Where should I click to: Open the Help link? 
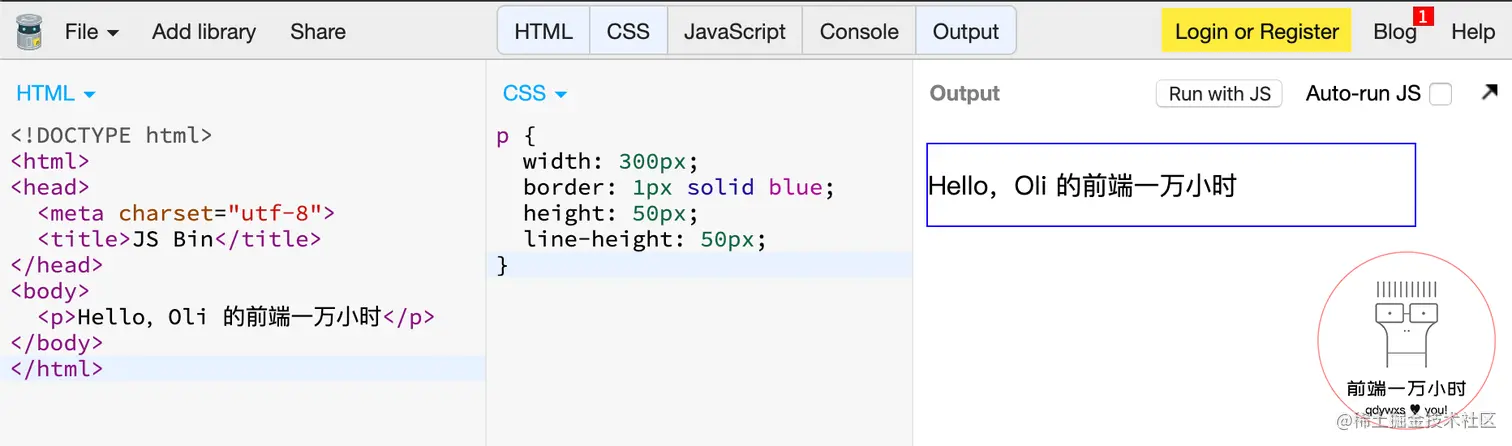1473,31
